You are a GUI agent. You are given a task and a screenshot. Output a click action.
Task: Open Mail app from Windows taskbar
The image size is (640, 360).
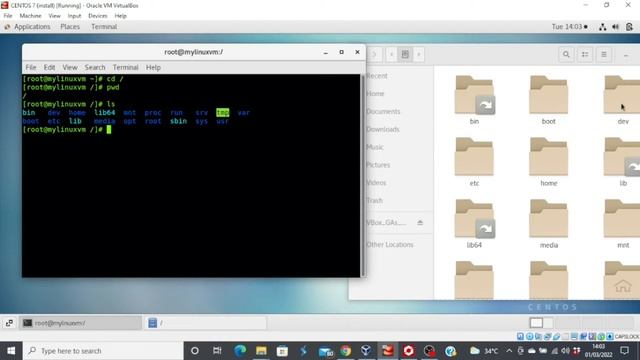325,351
